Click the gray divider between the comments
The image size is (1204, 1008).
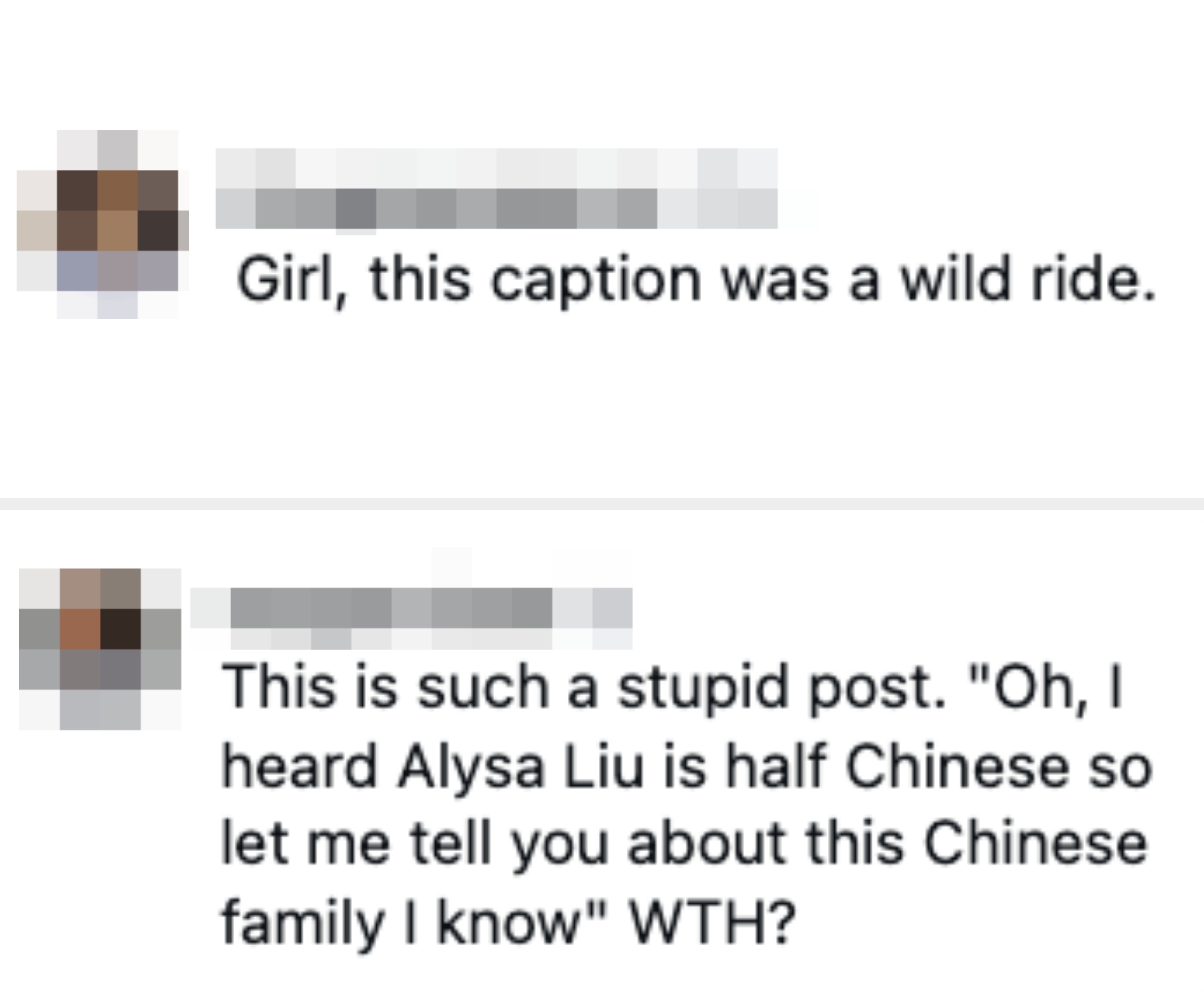click(602, 503)
